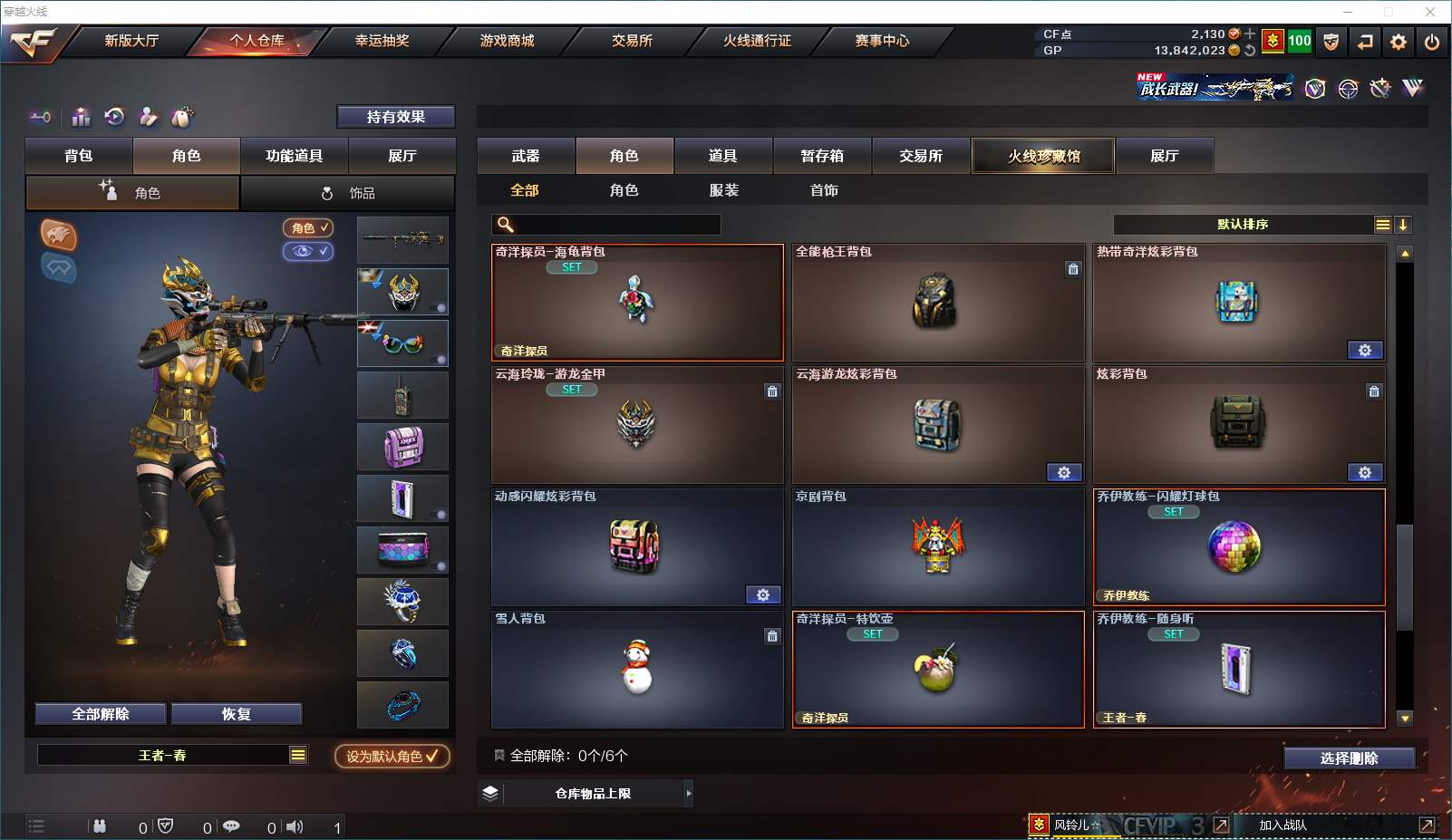Toggle 设为默认角色 checkbox button
This screenshot has height=840, width=1452.
[x=392, y=756]
